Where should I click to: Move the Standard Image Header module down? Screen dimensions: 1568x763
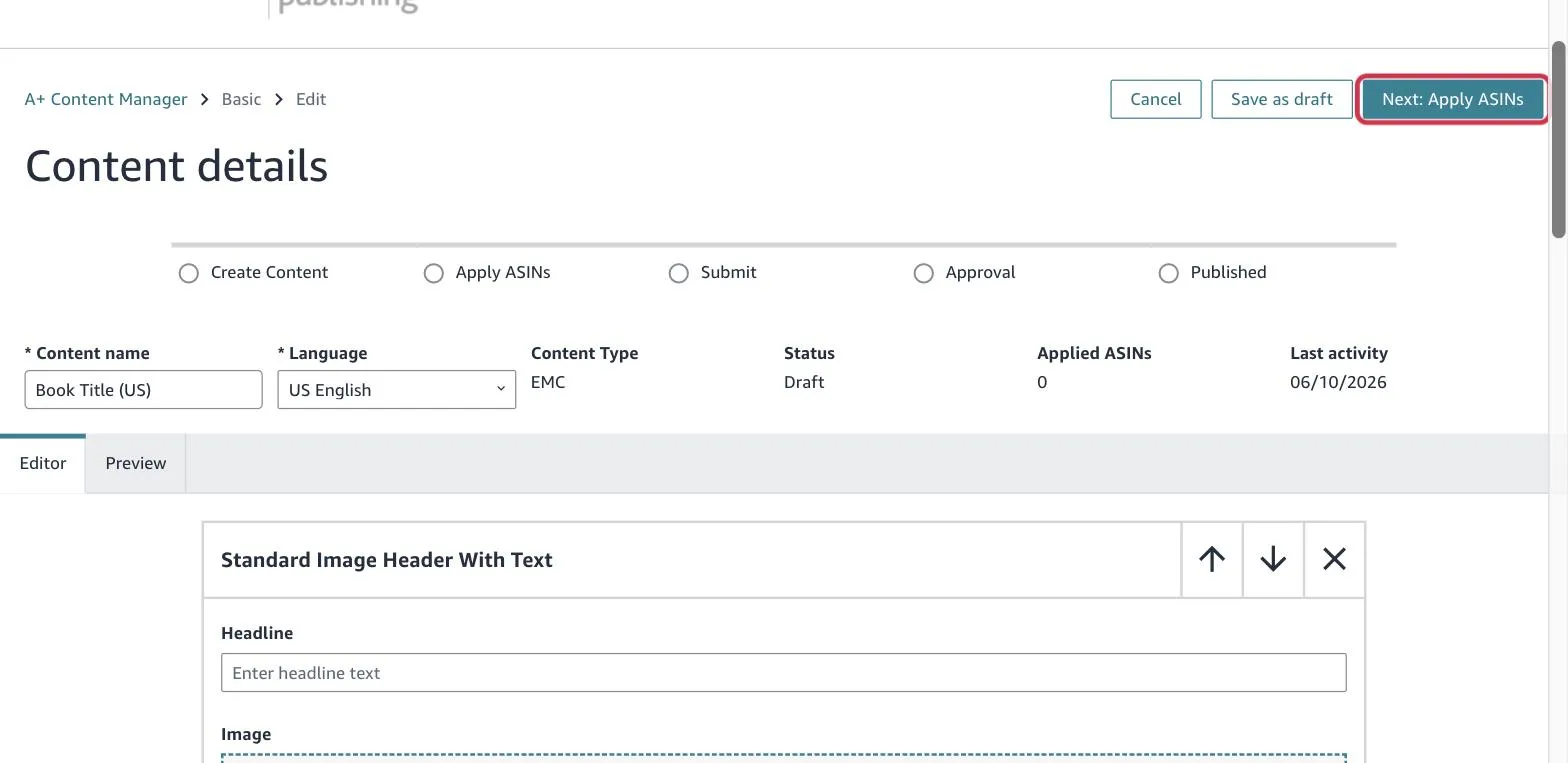coord(1273,559)
